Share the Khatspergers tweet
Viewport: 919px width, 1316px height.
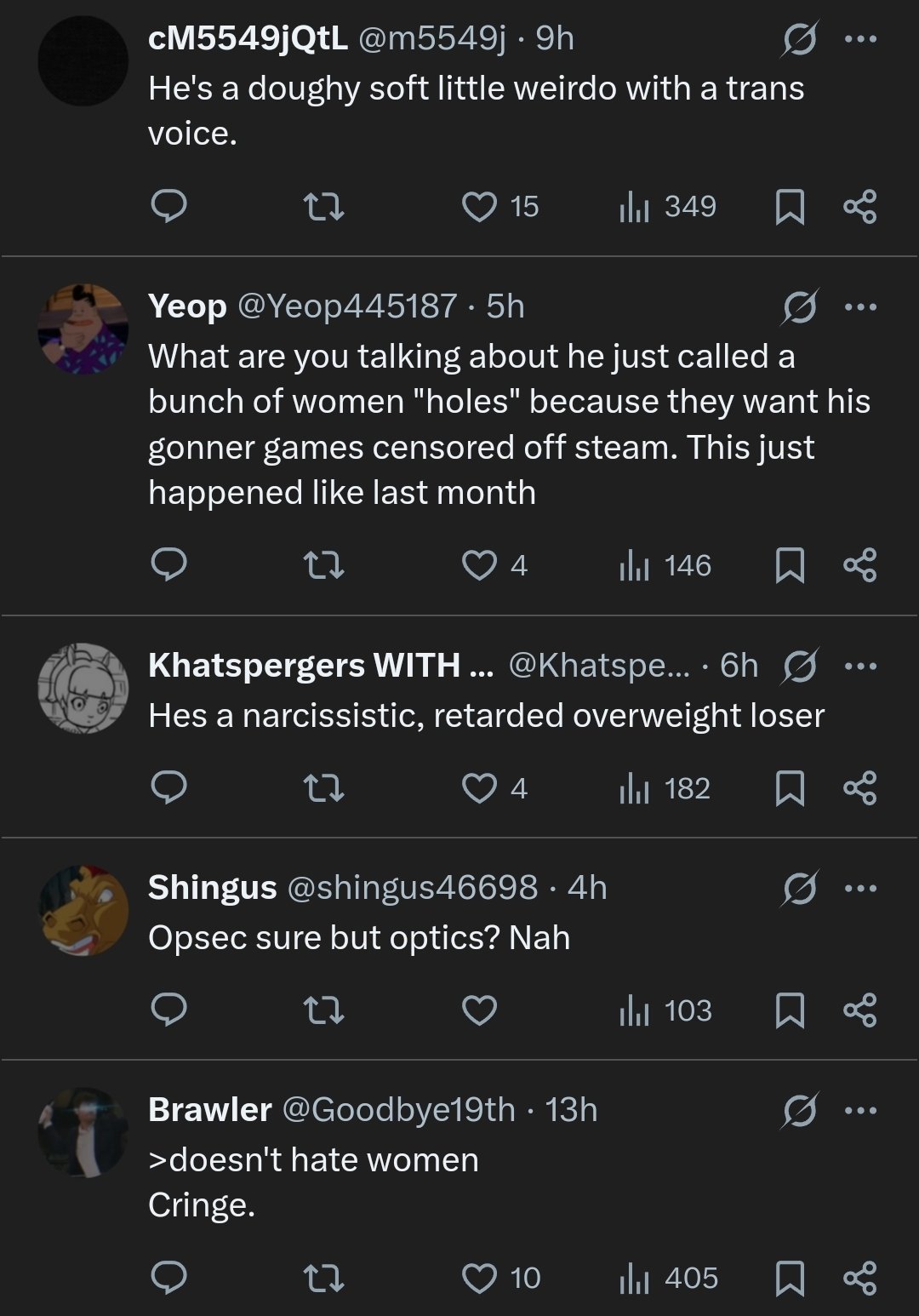pos(859,788)
